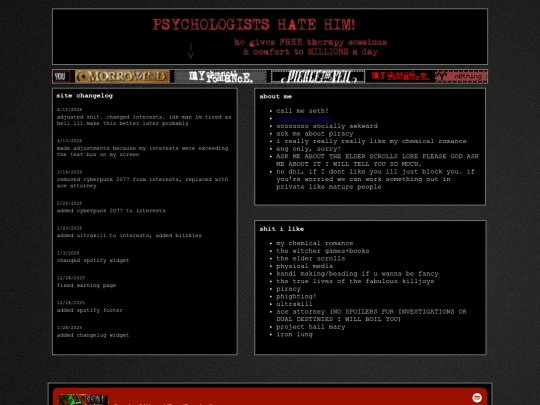Open the Spotify logo in the red widget
Screen dimensions: 540x405
point(477,397)
